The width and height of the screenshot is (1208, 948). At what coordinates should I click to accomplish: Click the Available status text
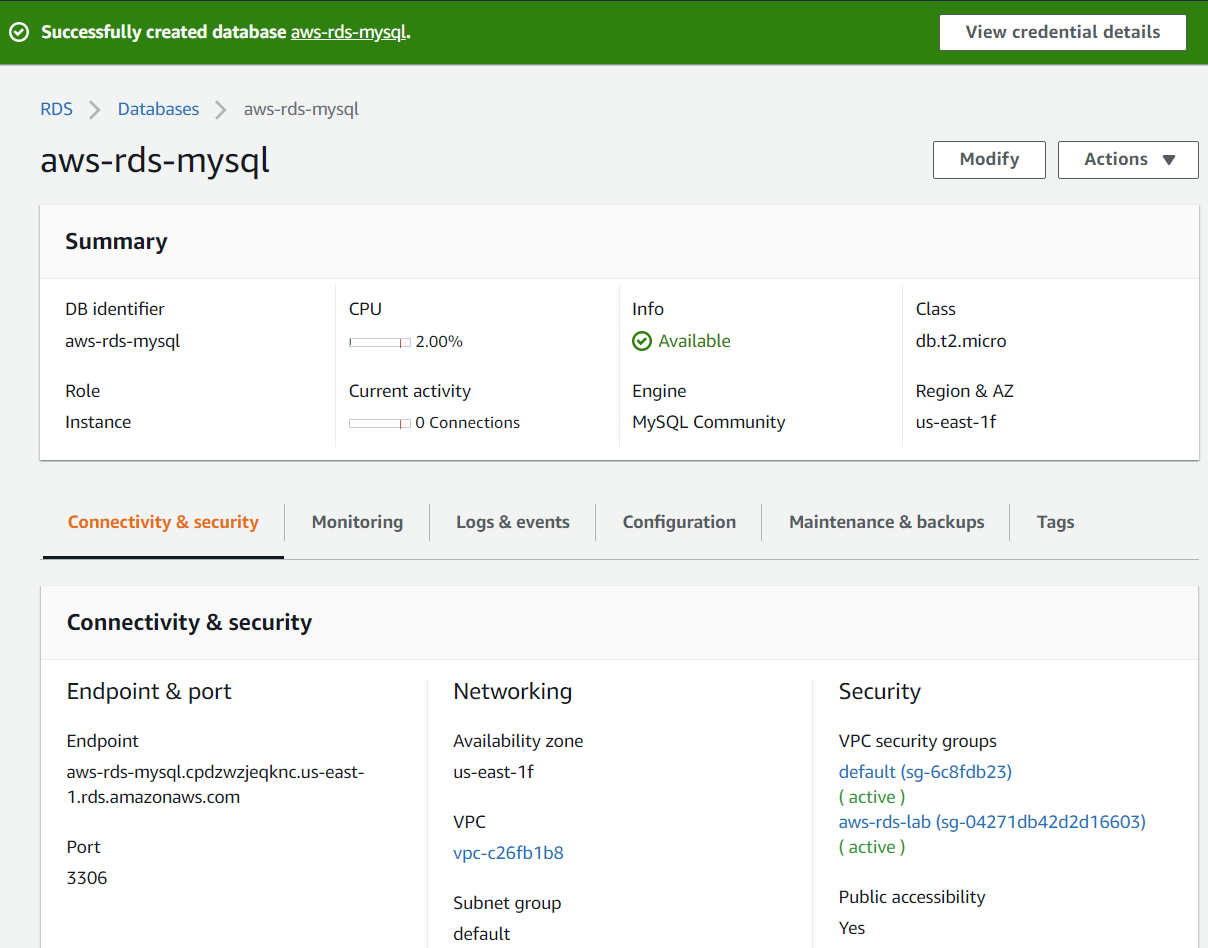click(694, 341)
